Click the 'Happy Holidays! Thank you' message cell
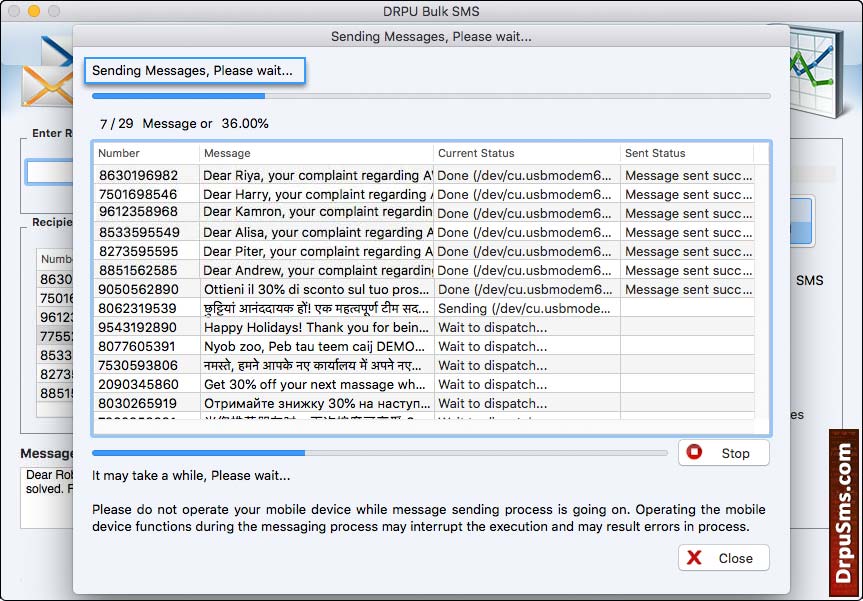The height and width of the screenshot is (601, 863). pyautogui.click(x=317, y=327)
